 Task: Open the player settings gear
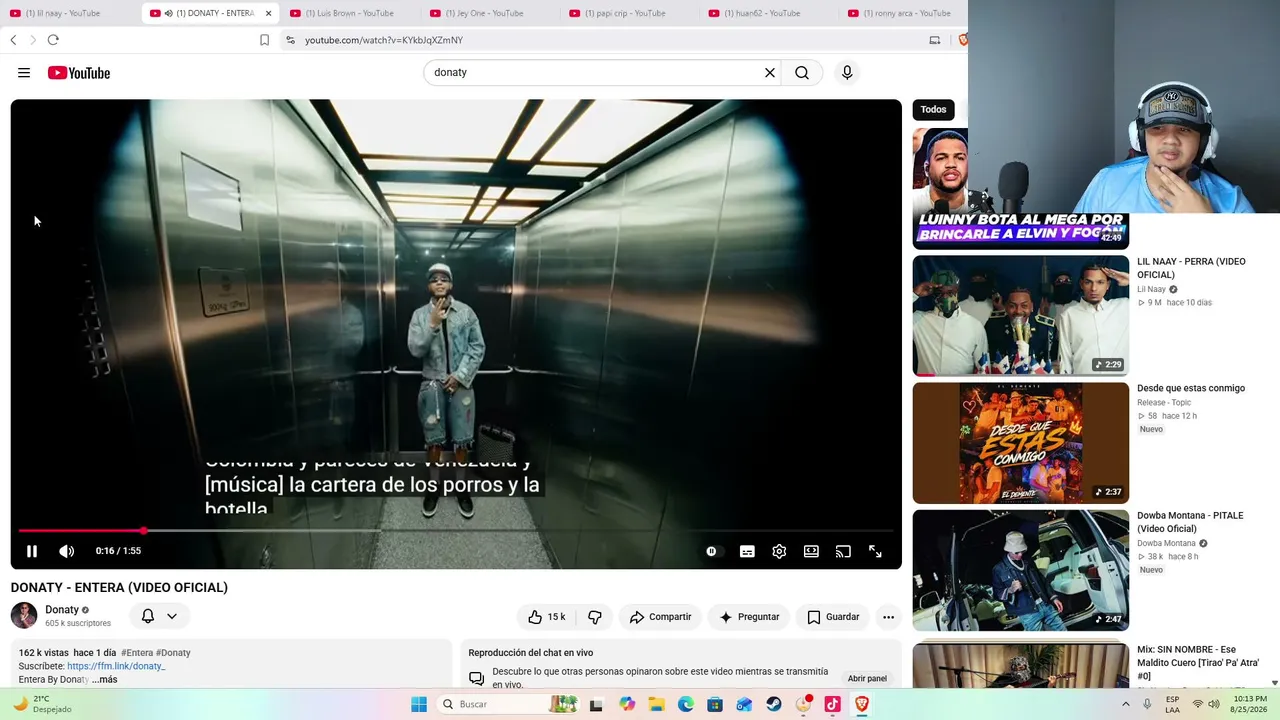point(779,551)
